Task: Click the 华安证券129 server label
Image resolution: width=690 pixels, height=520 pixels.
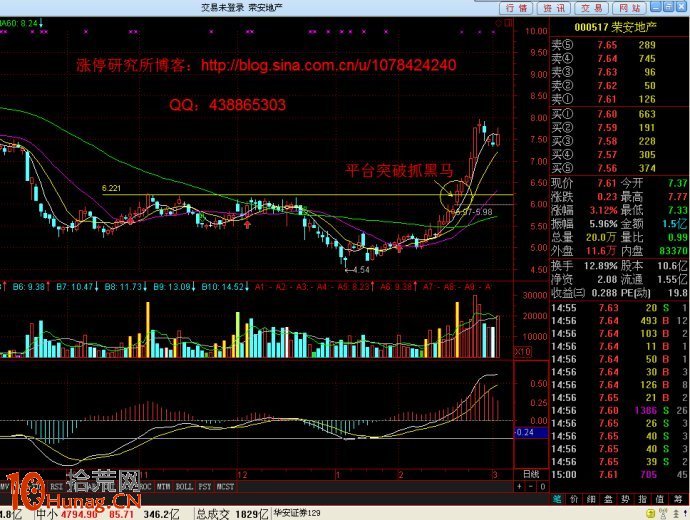Action: click(297, 513)
